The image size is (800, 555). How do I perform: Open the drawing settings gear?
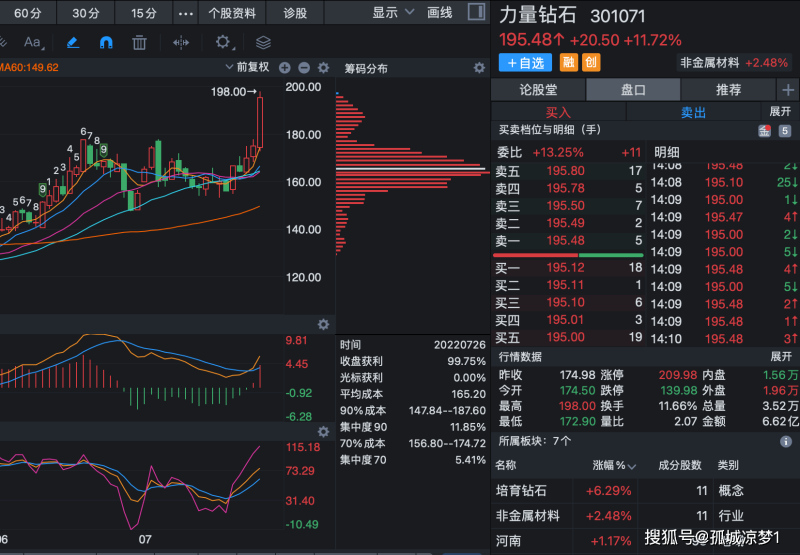tap(222, 42)
